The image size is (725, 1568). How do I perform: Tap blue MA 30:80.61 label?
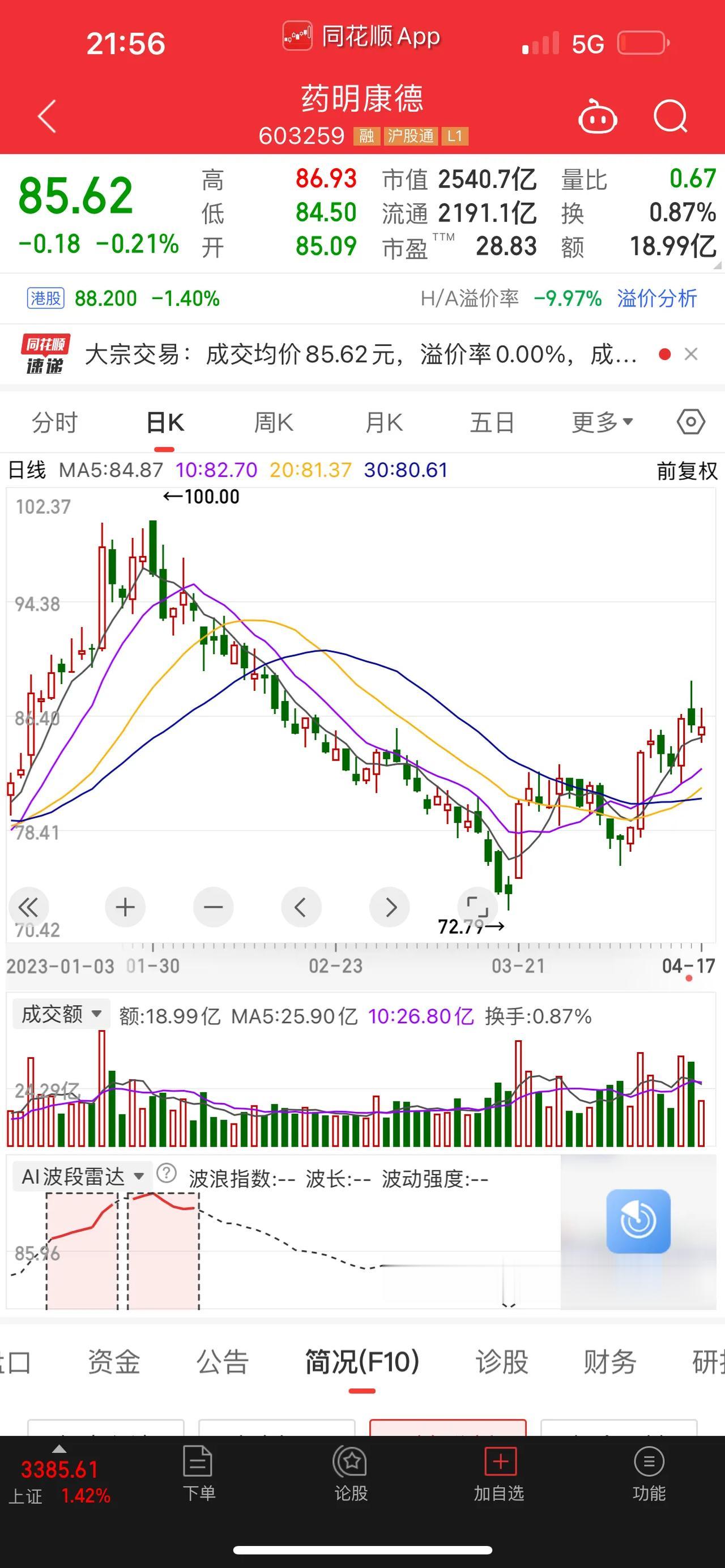pos(406,470)
